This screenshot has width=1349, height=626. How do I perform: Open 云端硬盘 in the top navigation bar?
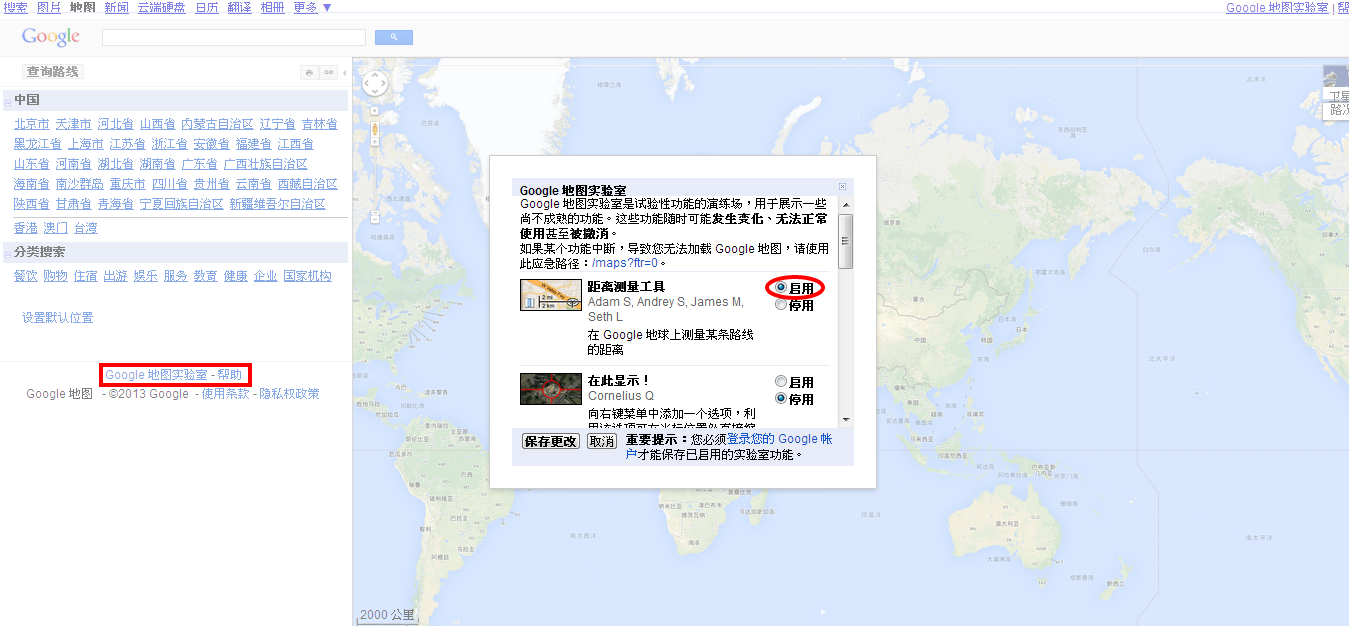pyautogui.click(x=161, y=7)
